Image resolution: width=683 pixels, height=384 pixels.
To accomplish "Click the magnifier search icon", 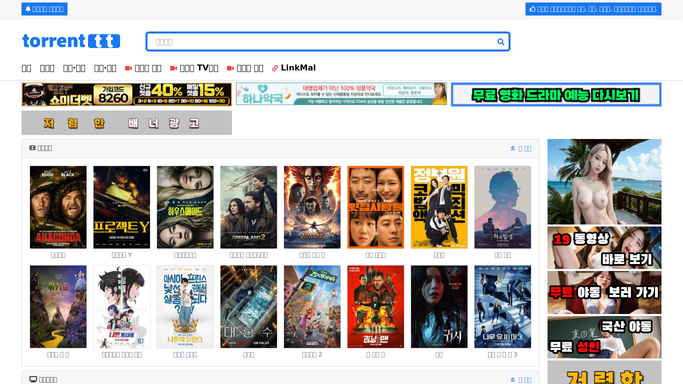I will 500,42.
